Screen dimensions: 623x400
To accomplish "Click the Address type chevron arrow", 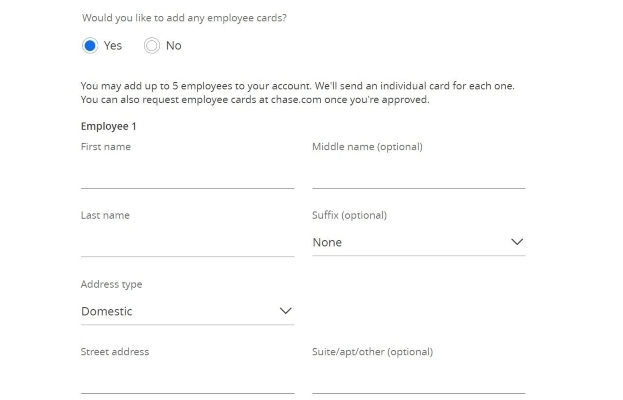I will click(286, 311).
